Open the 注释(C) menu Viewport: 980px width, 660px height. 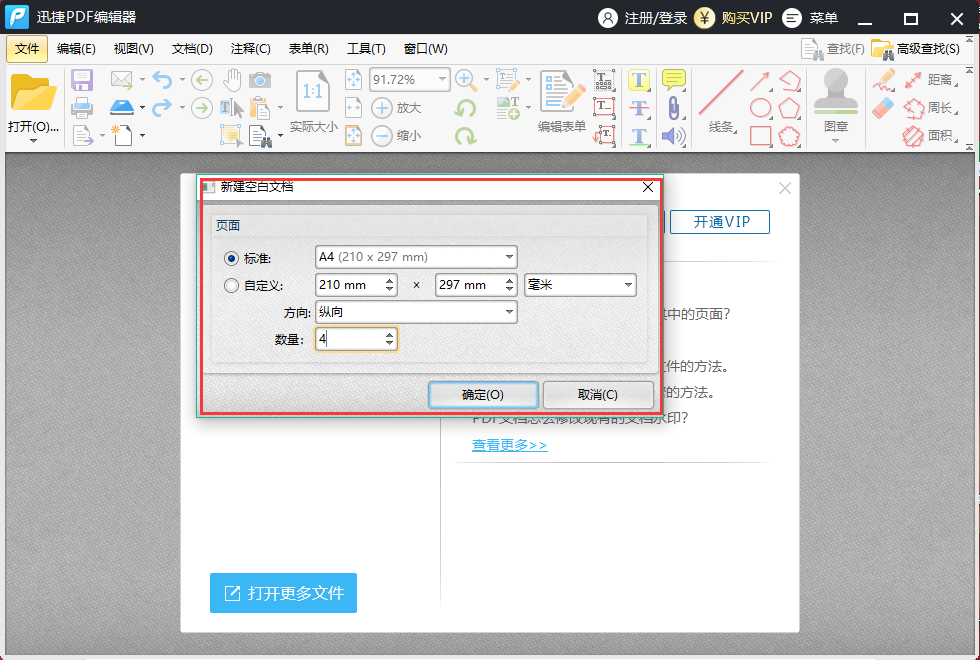(x=250, y=49)
